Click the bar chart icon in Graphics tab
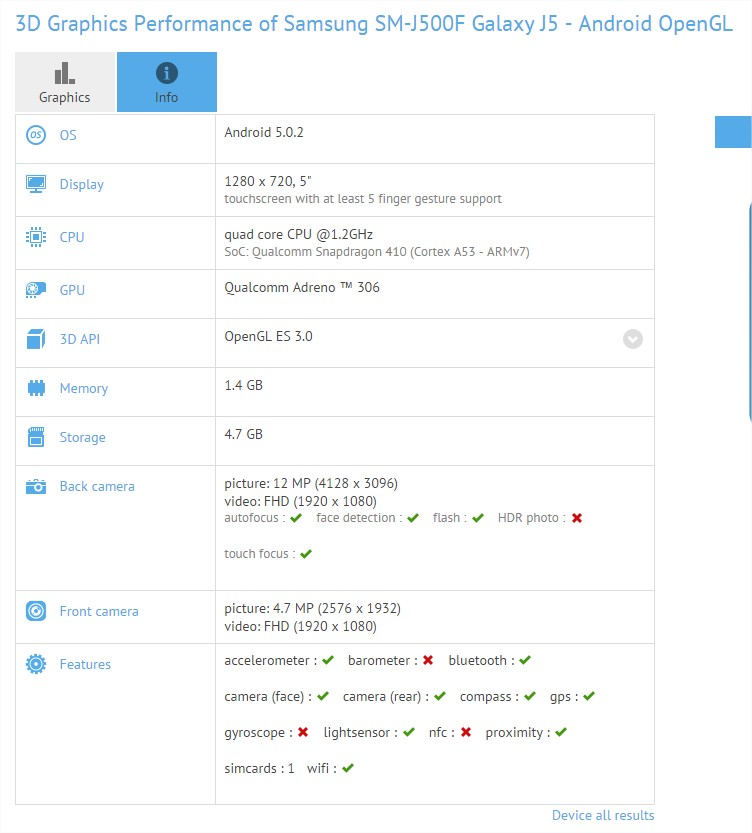The height and width of the screenshot is (833, 752). (x=65, y=73)
